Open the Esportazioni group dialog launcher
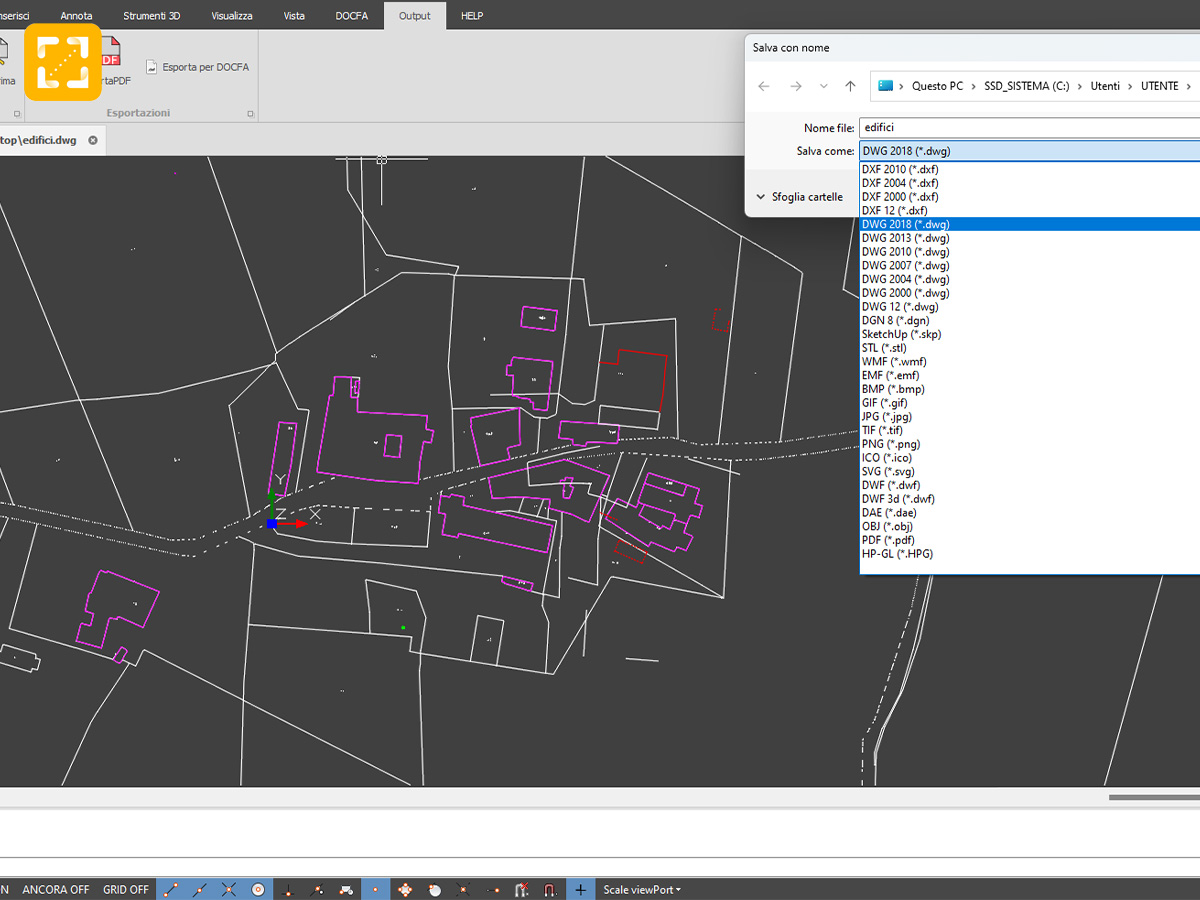Screen dimensions: 1200x900 (250, 114)
